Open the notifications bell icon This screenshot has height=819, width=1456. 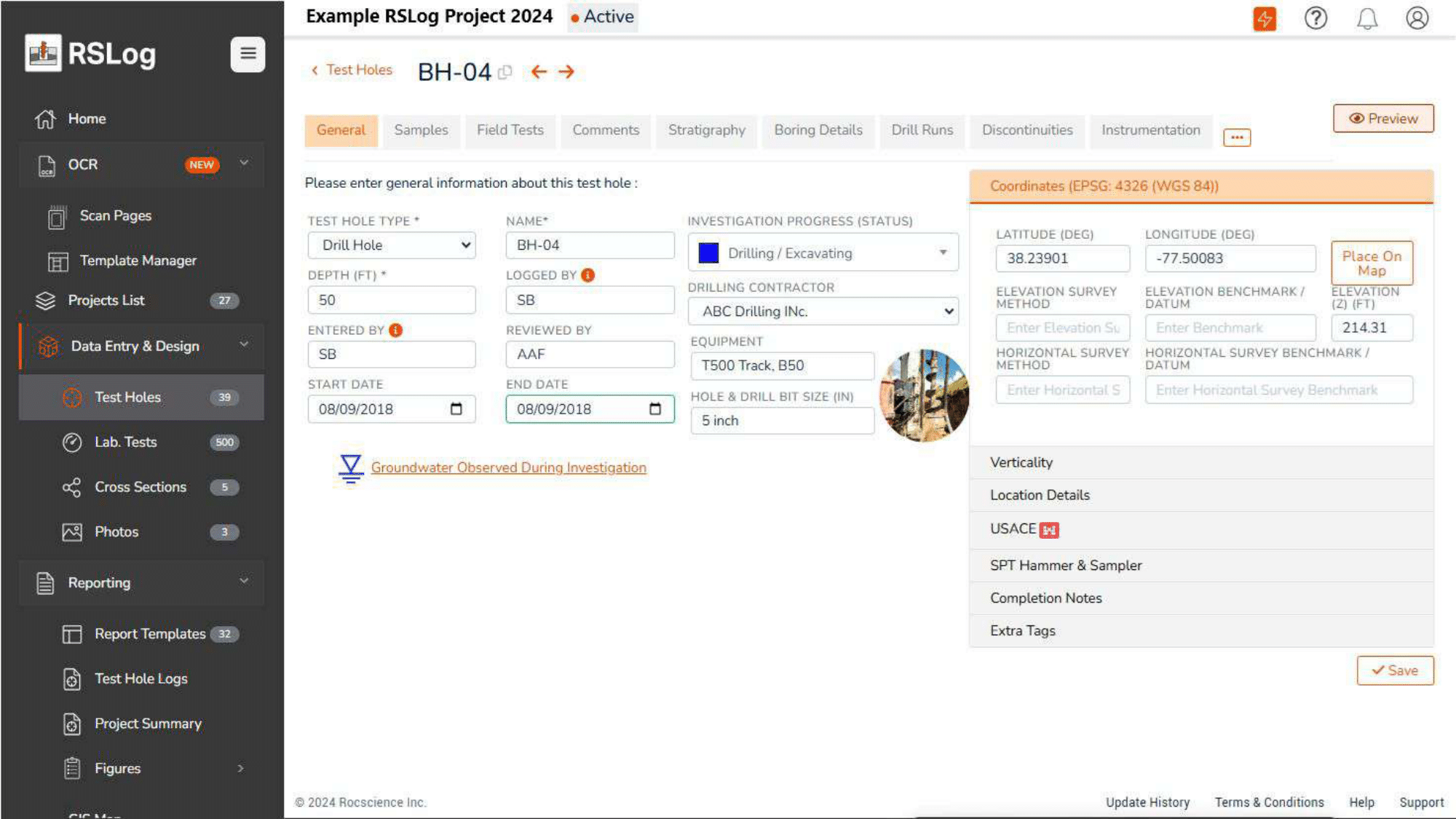pyautogui.click(x=1367, y=18)
